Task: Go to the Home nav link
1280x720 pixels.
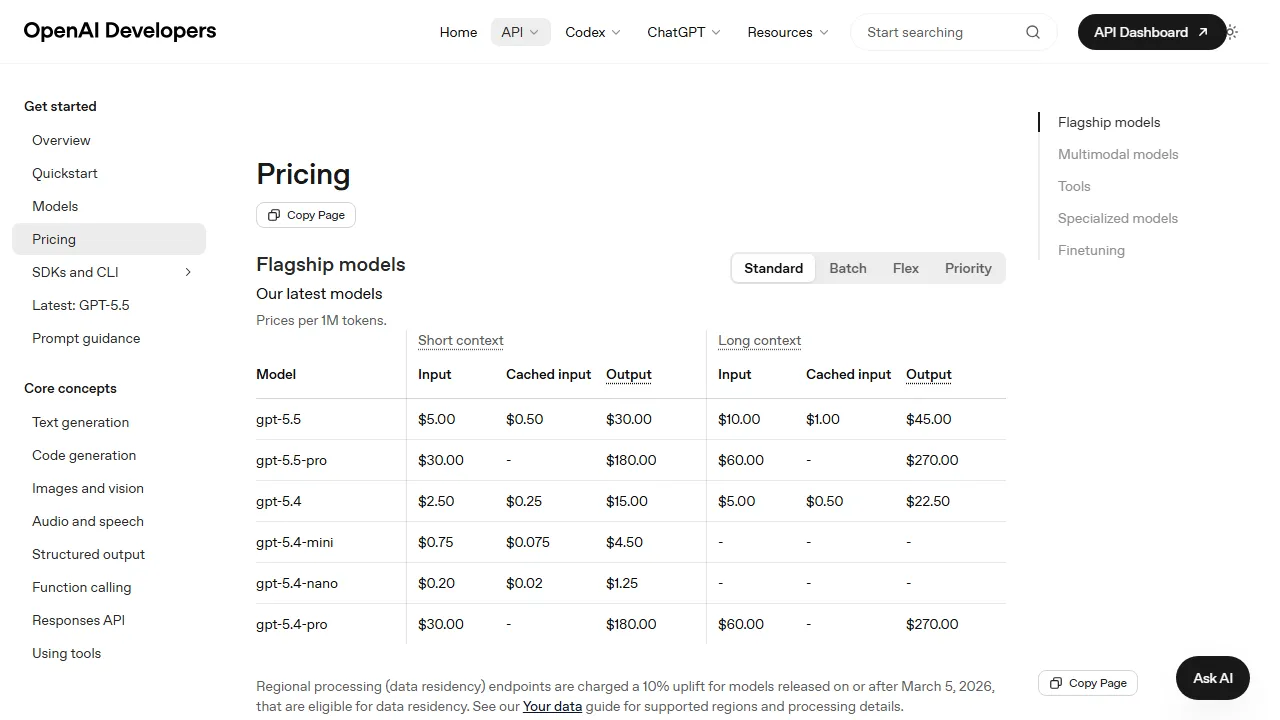Action: click(458, 32)
